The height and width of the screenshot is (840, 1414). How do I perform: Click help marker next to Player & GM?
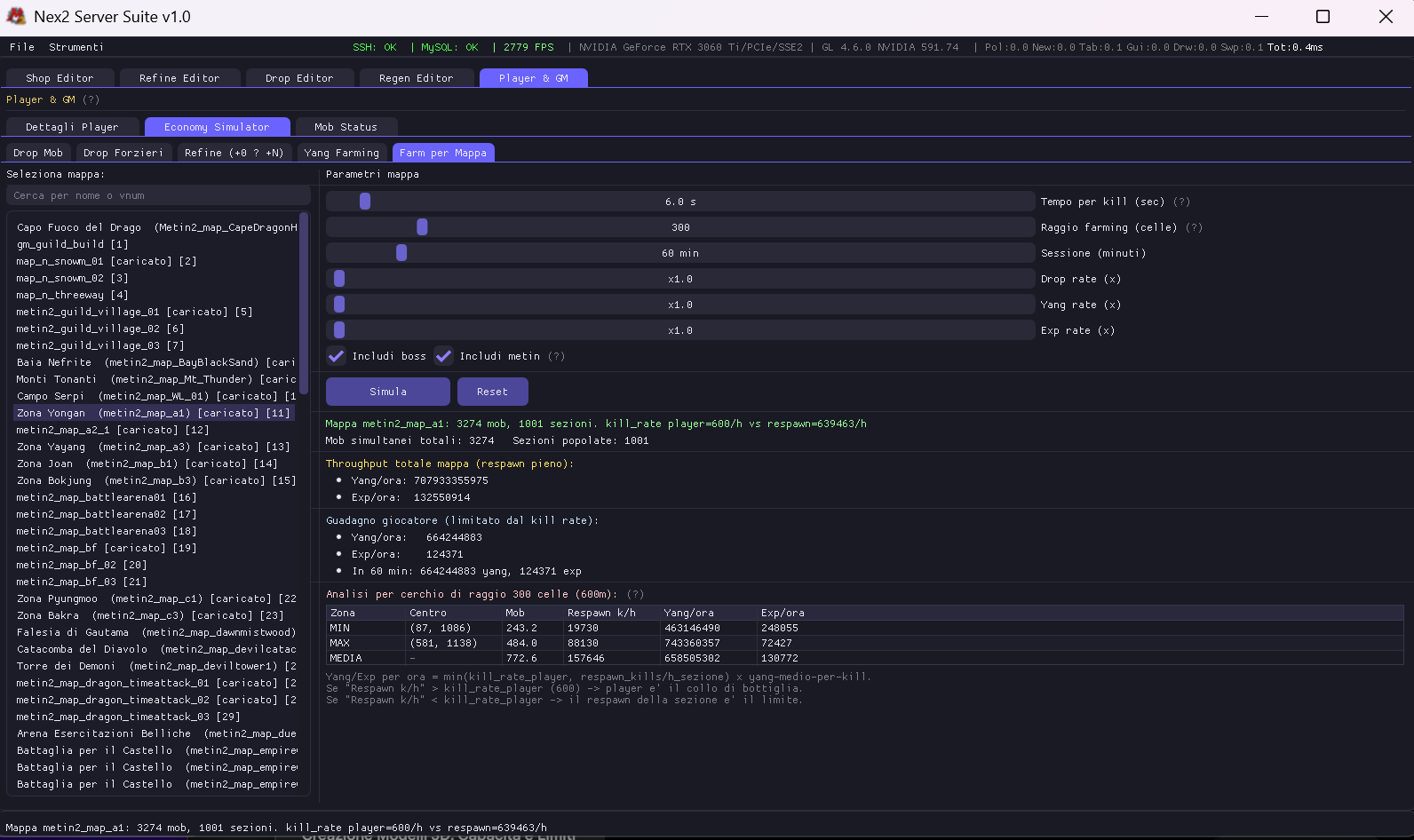tap(91, 100)
